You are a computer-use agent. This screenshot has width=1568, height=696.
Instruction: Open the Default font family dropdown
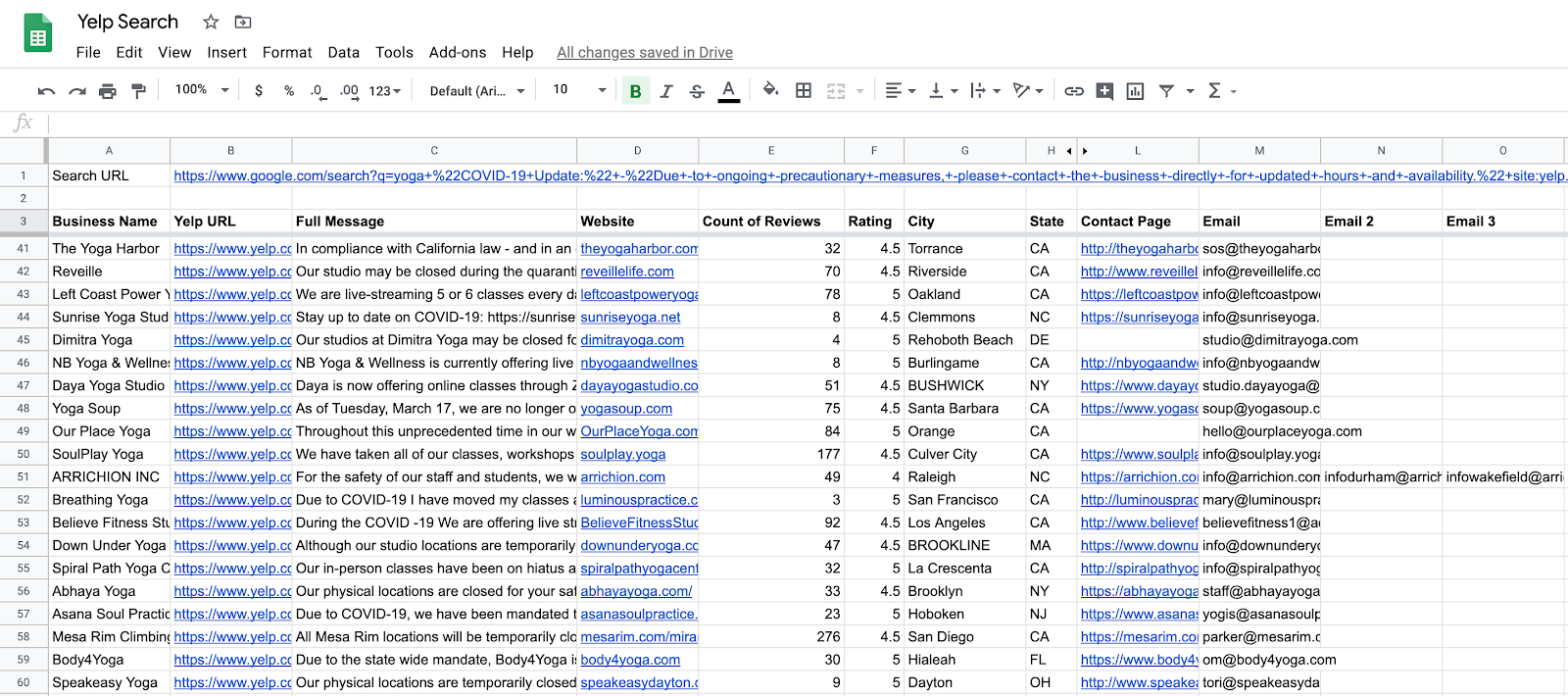coord(477,91)
